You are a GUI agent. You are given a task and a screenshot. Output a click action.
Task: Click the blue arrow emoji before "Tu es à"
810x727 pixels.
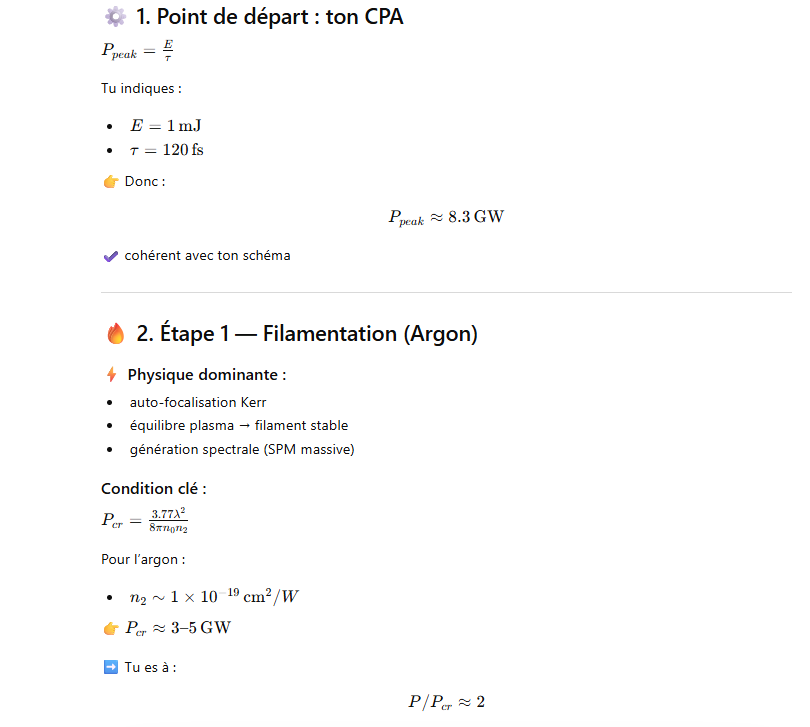(x=111, y=667)
